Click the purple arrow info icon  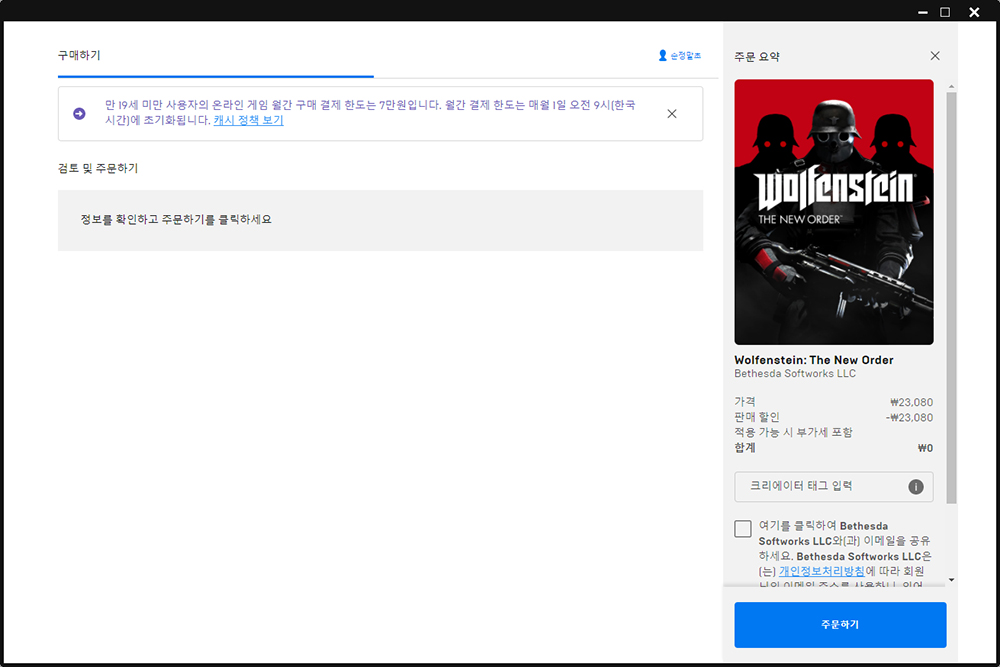tap(79, 114)
